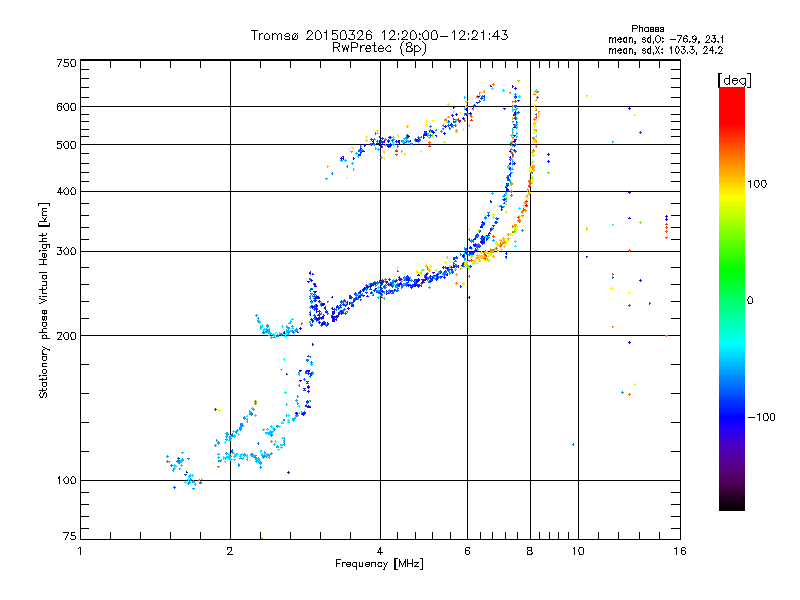Click the x-axis tick label '10'

[578, 551]
